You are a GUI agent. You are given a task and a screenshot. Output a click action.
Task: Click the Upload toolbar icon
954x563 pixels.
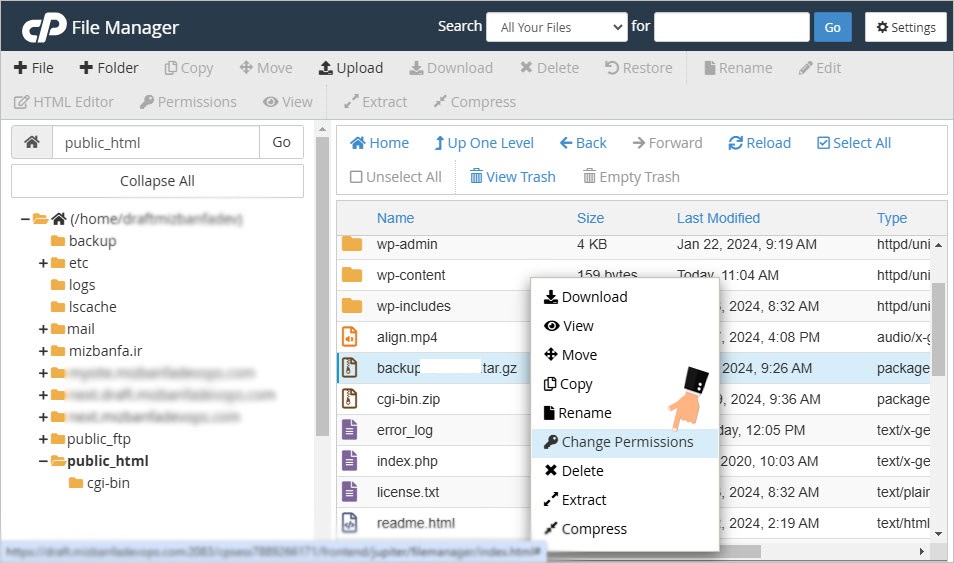[326, 68]
